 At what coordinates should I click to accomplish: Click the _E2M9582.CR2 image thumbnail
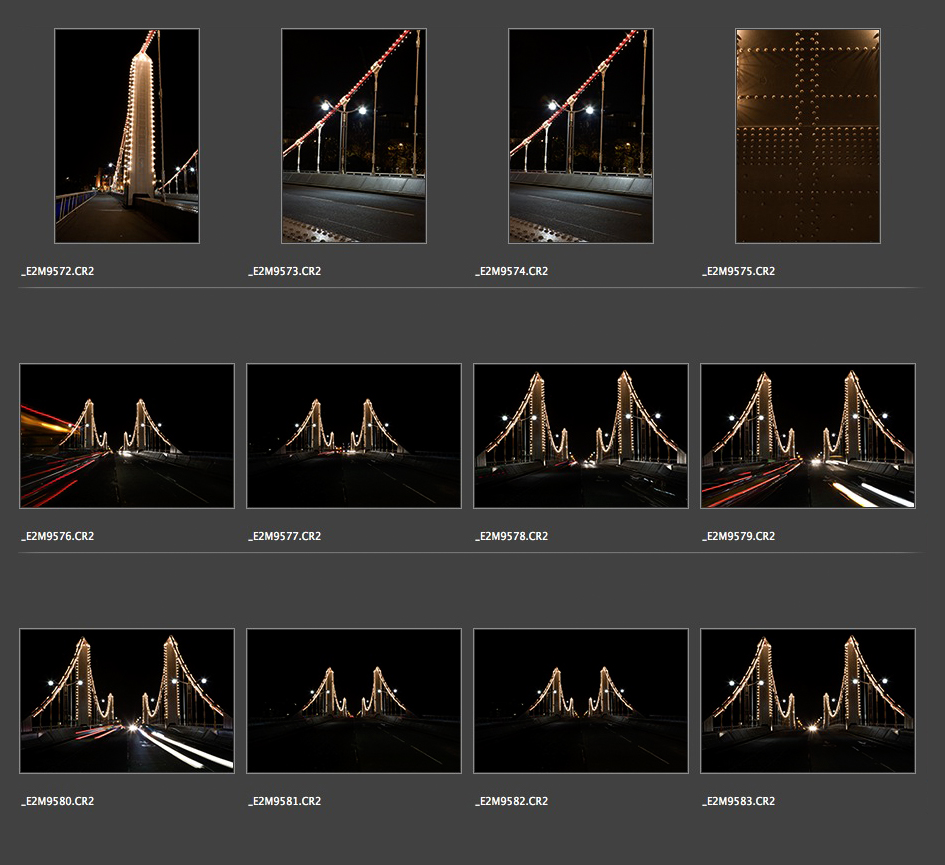581,701
